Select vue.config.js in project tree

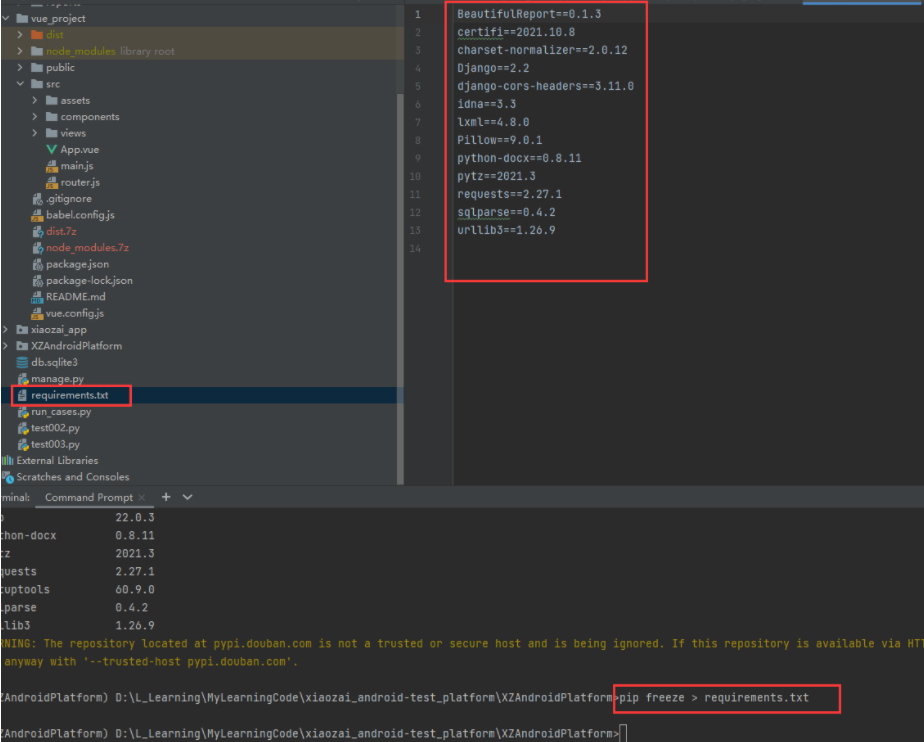point(75,314)
